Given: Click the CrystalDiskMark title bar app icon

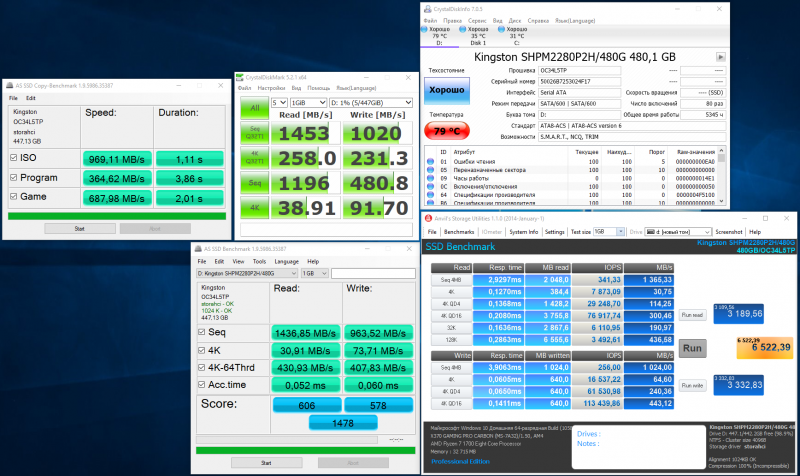Looking at the screenshot, I should [240, 77].
